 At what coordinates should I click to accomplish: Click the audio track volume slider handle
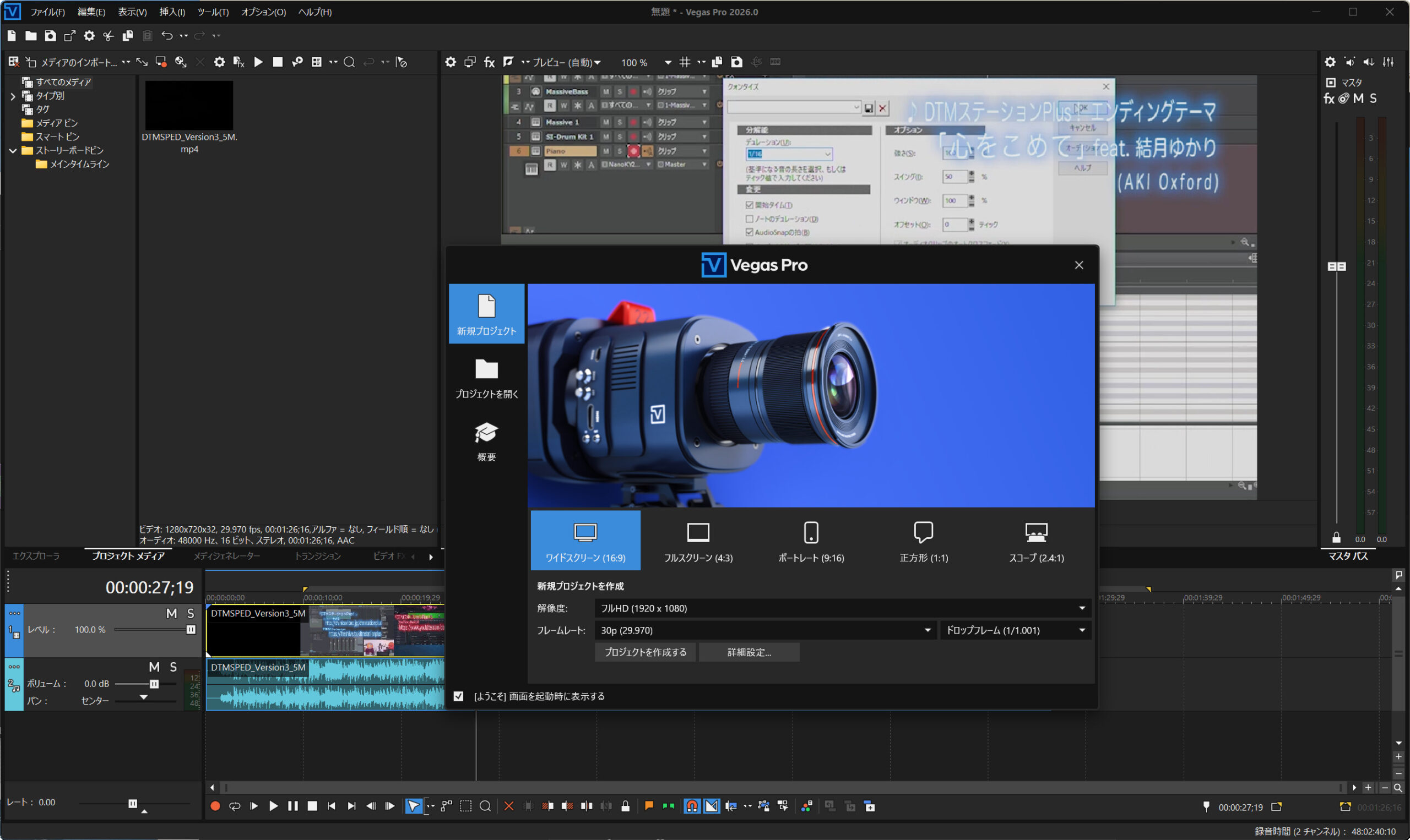click(x=154, y=684)
